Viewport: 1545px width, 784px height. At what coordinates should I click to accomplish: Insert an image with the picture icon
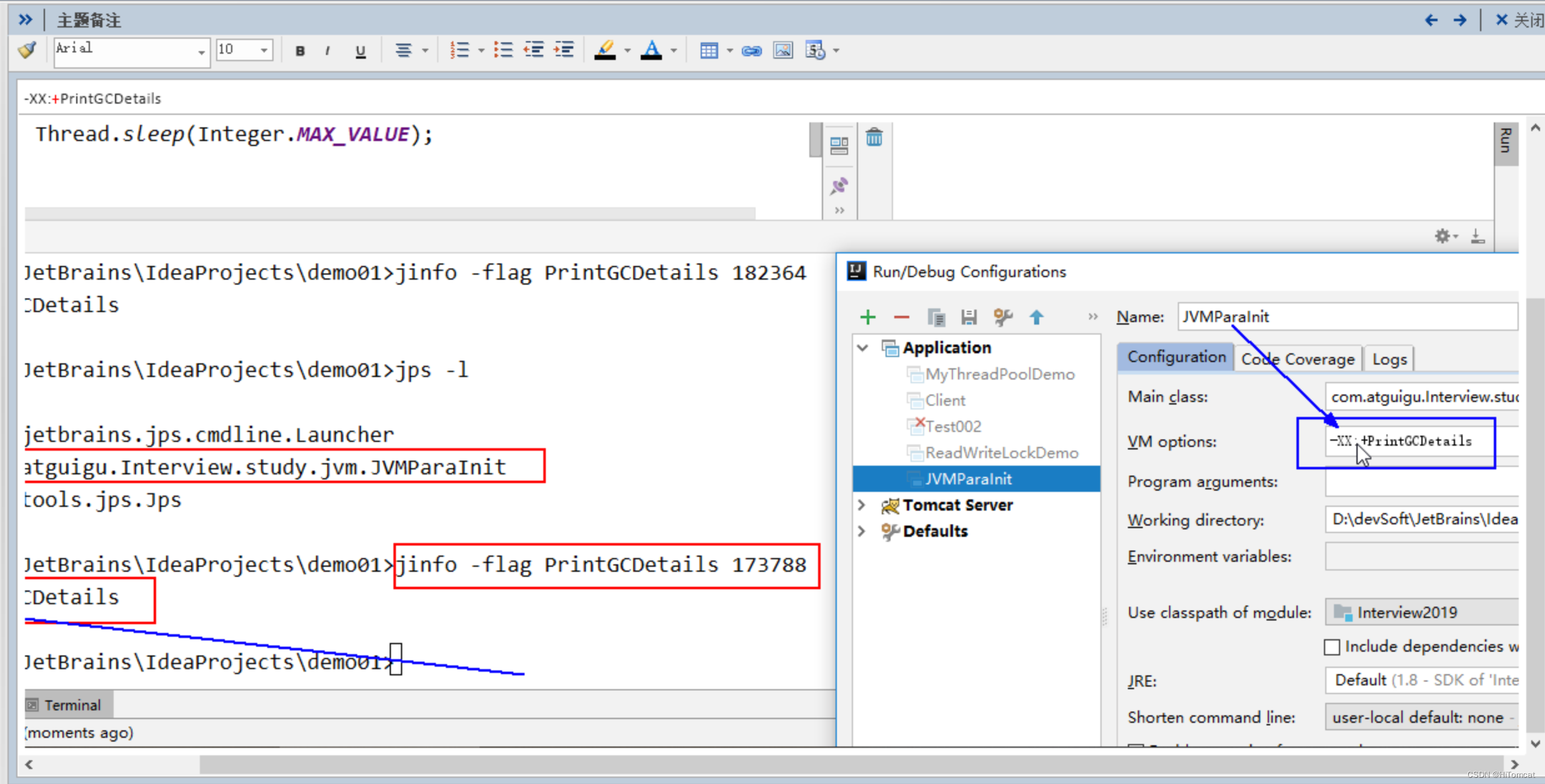[782, 51]
